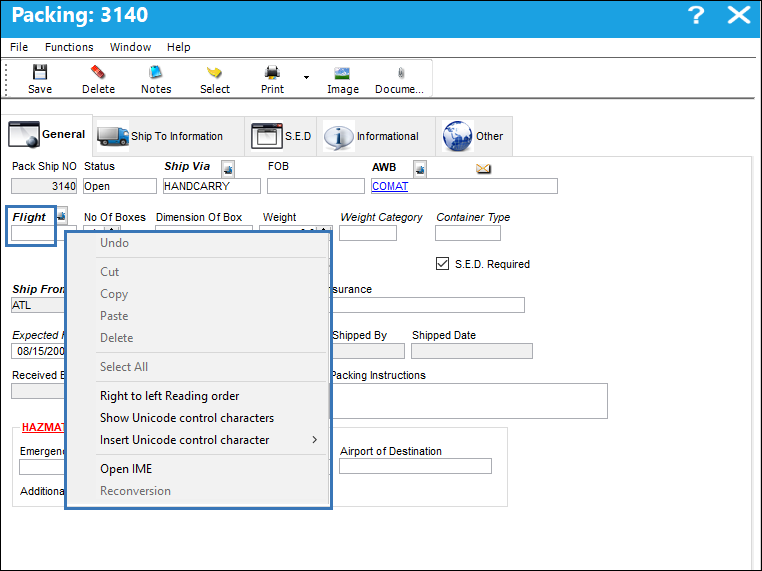
Task: Click the HAZMAT red label
Action: [x=43, y=427]
